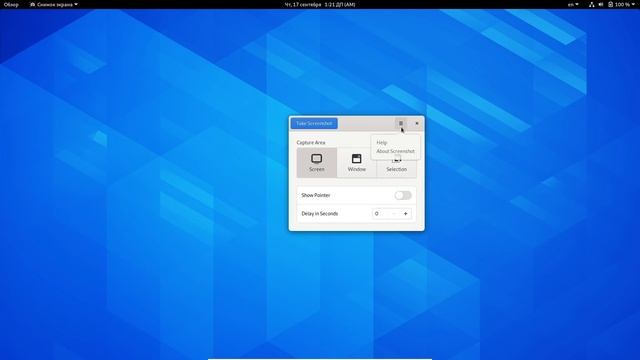Toggle the hamburger menu button
Screen dimensions: 640x360
401,123
